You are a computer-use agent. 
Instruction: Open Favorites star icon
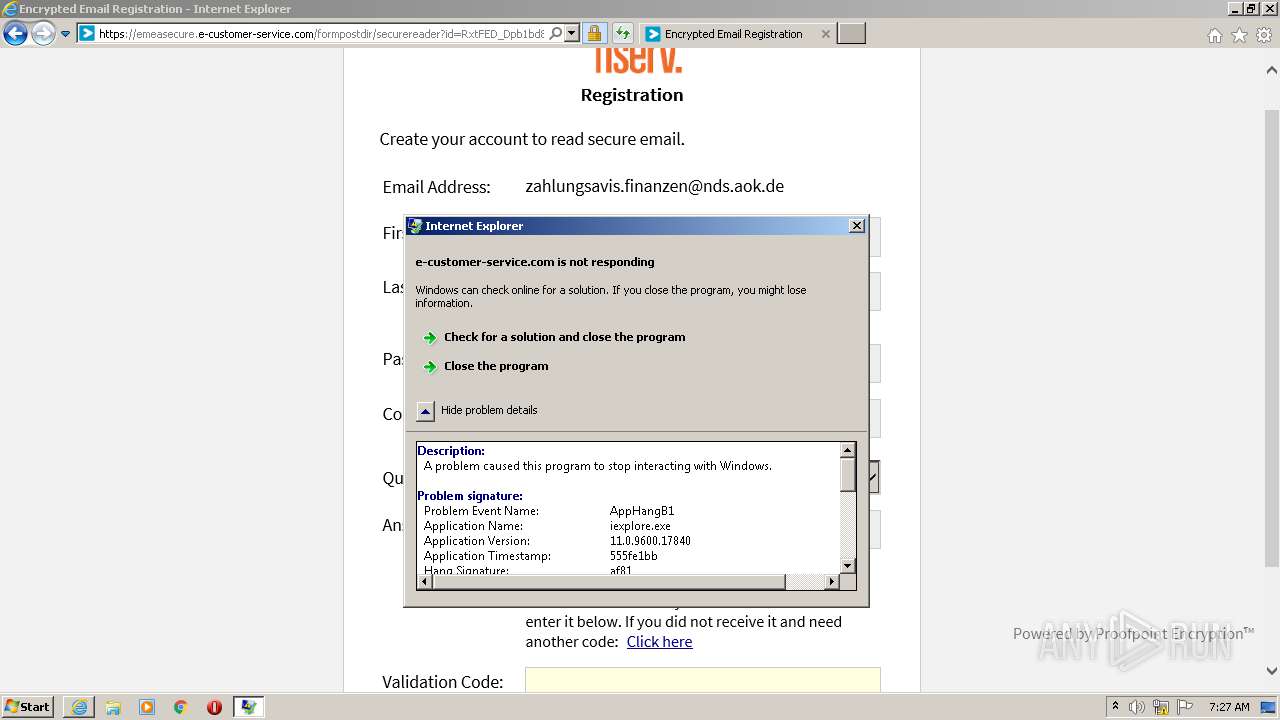[1239, 35]
